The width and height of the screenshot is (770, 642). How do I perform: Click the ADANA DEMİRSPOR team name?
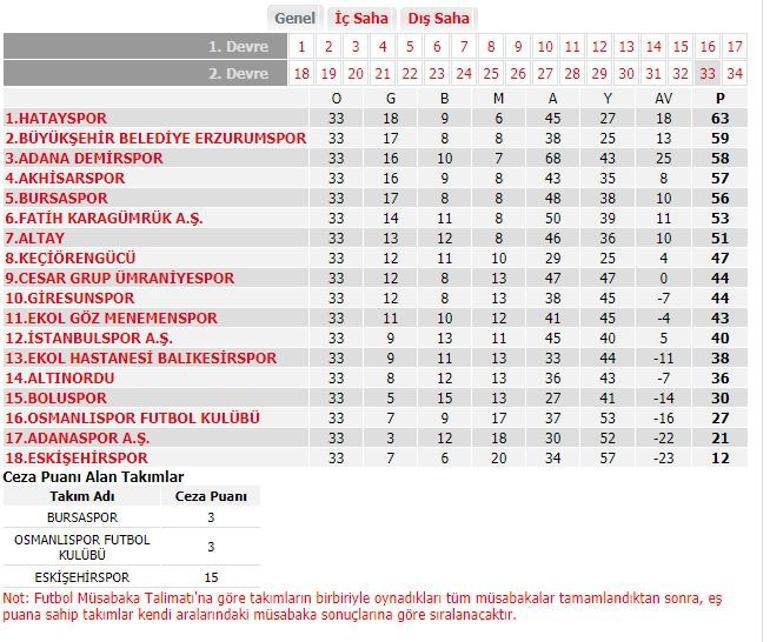pos(84,158)
